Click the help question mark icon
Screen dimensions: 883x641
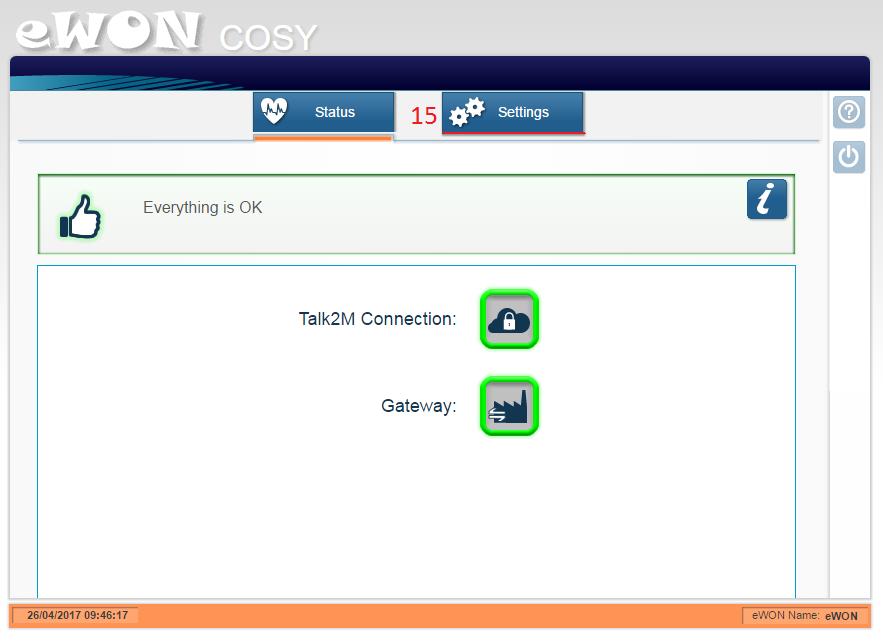click(x=849, y=112)
